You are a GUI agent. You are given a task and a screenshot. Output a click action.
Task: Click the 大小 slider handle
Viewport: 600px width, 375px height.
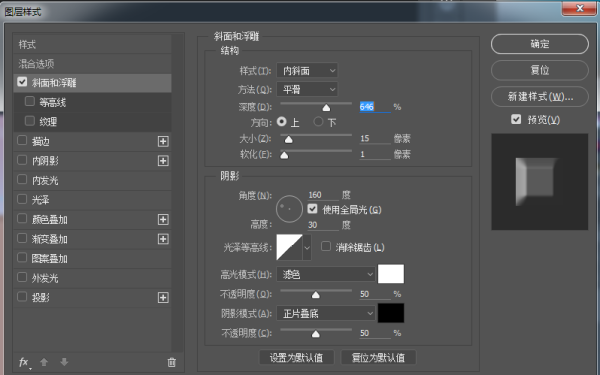tap(289, 140)
